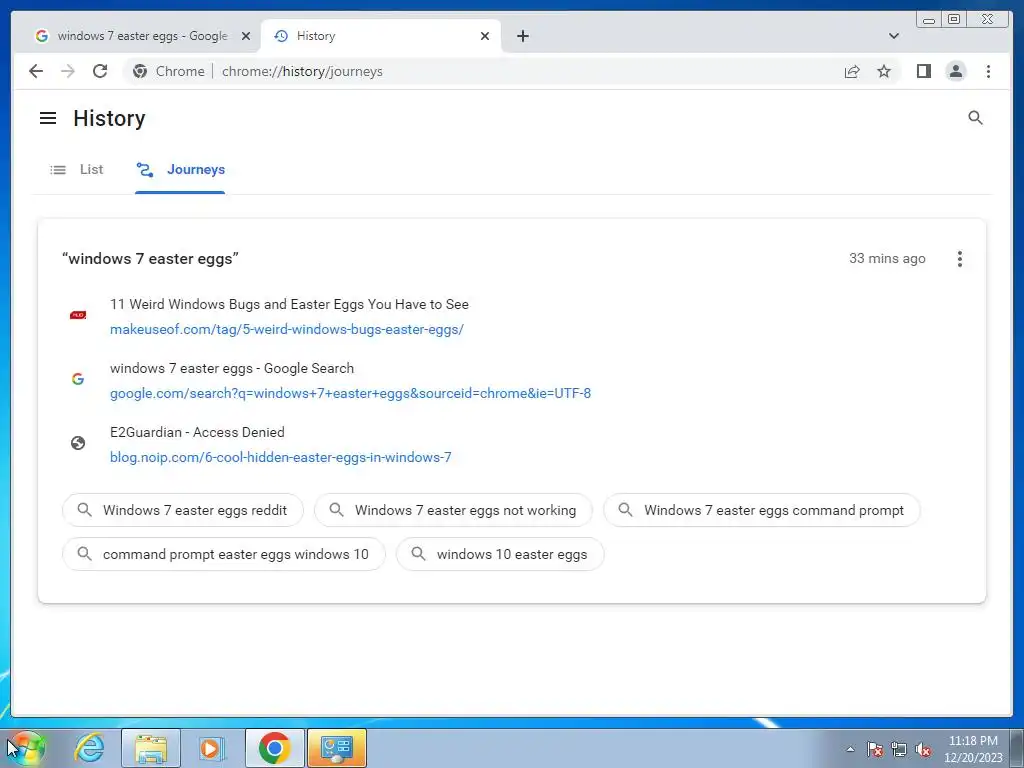
Task: Search Windows 7 easter eggs command prompt
Action: click(x=761, y=510)
